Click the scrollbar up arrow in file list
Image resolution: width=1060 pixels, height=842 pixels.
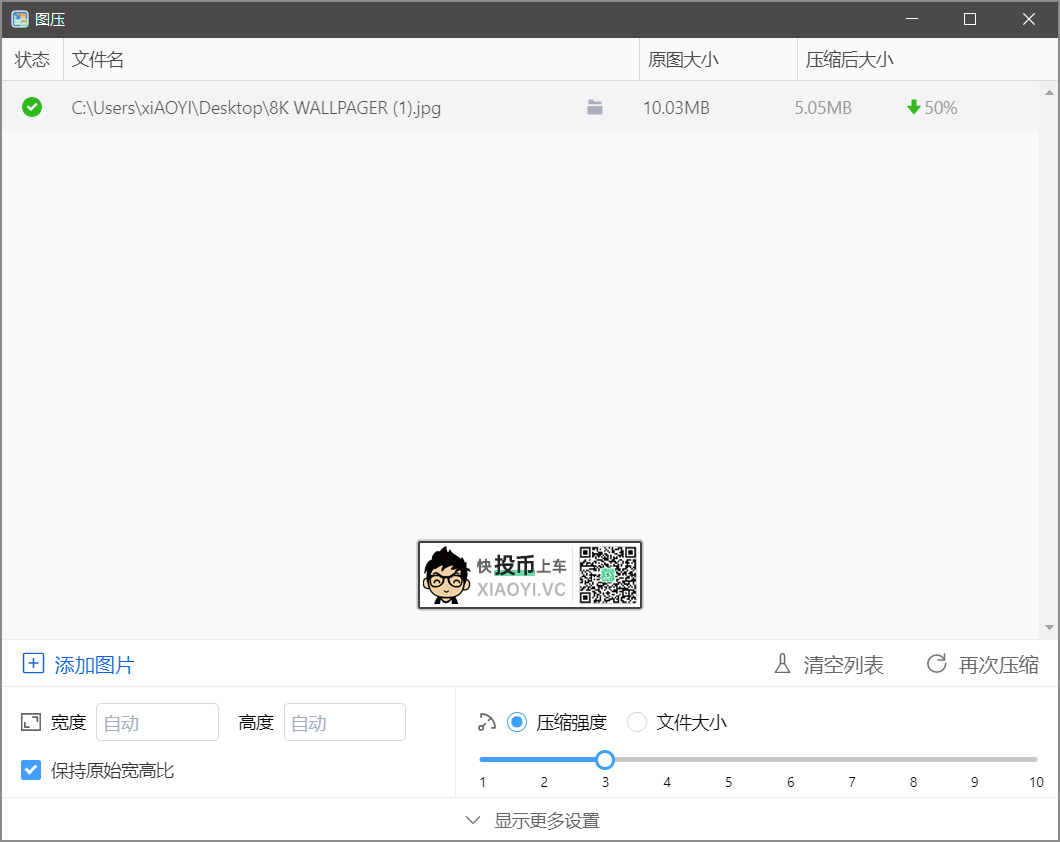point(1049,93)
